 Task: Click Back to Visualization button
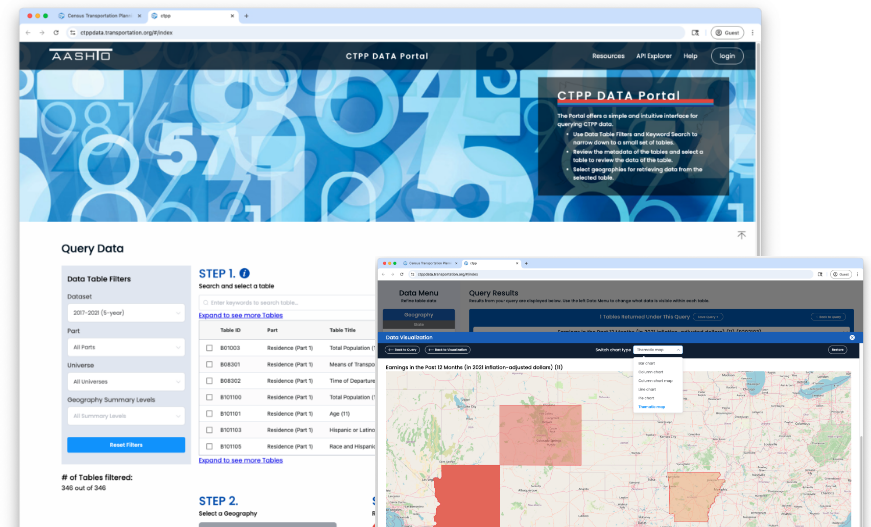448,350
